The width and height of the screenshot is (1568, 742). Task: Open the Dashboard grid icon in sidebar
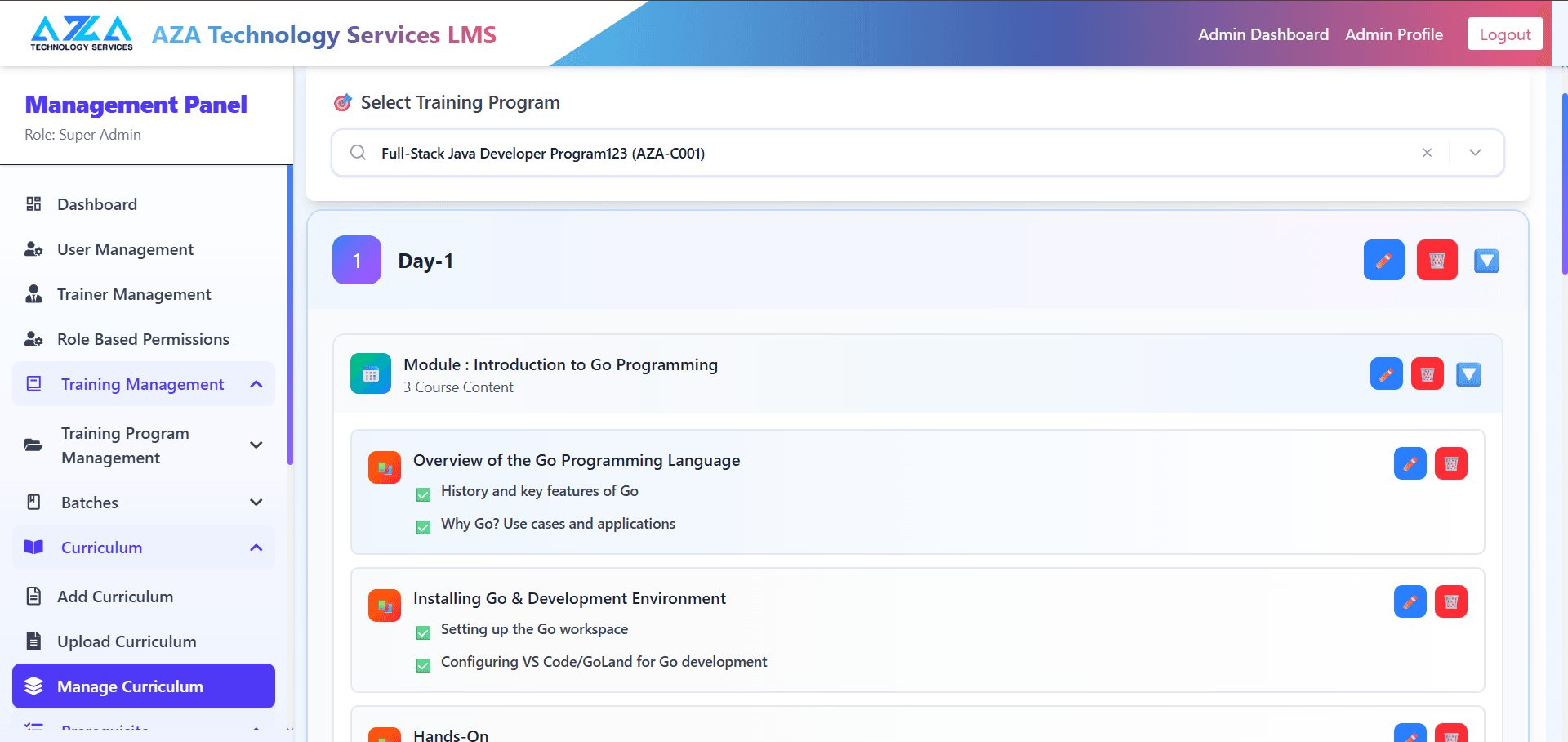(33, 203)
